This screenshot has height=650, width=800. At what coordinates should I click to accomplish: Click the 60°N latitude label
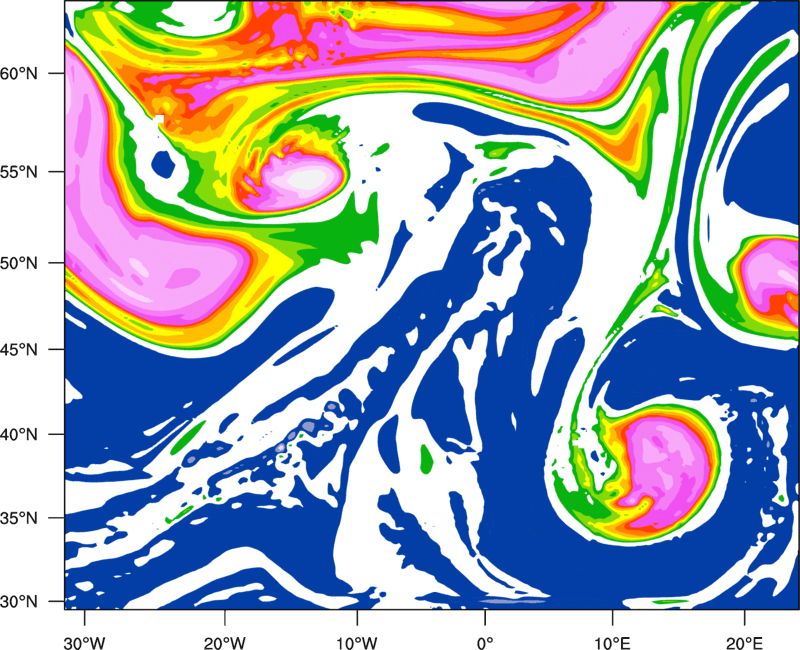(x=19, y=73)
